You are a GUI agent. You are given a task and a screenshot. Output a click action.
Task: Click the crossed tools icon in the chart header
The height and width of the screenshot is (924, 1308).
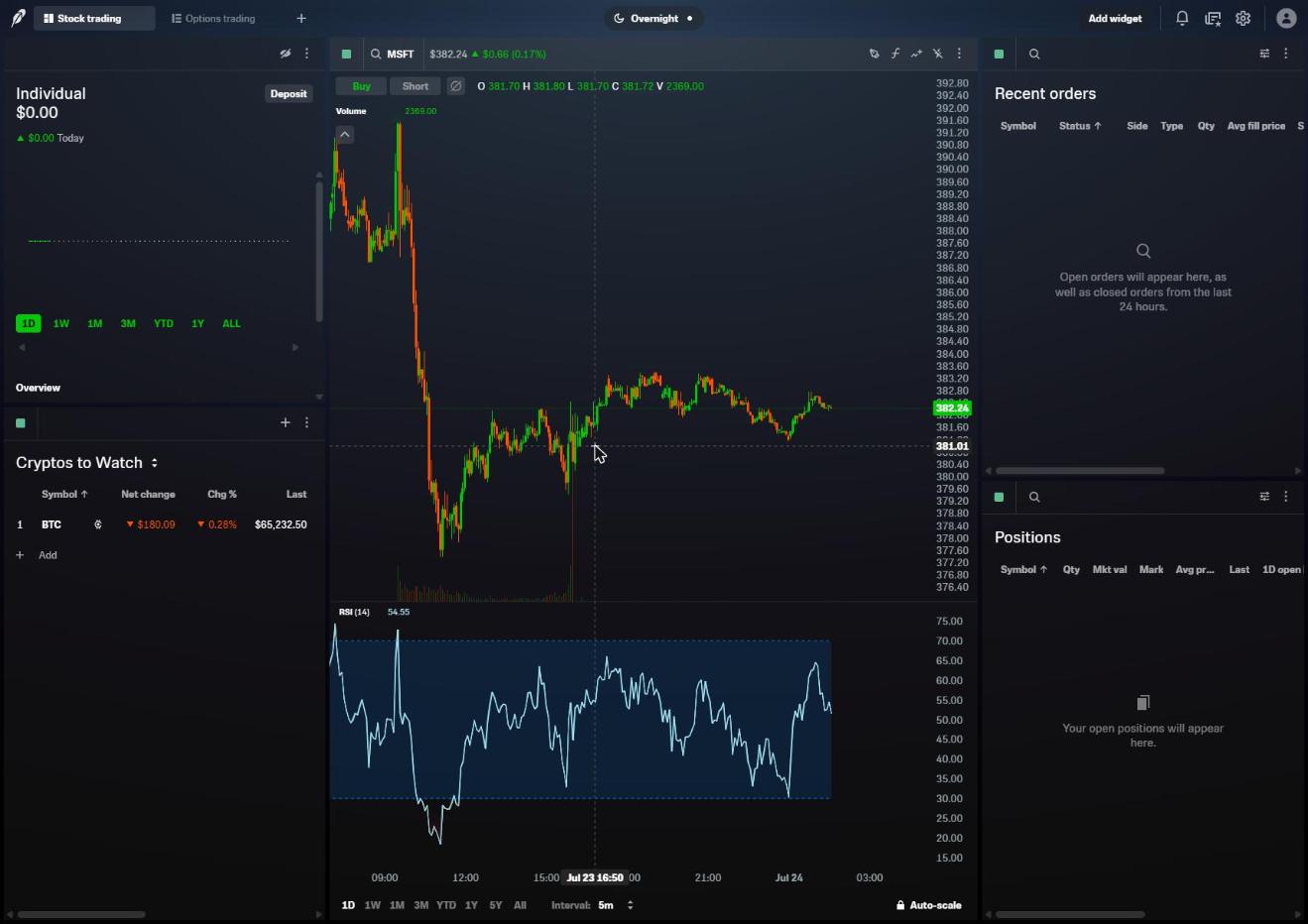click(937, 54)
